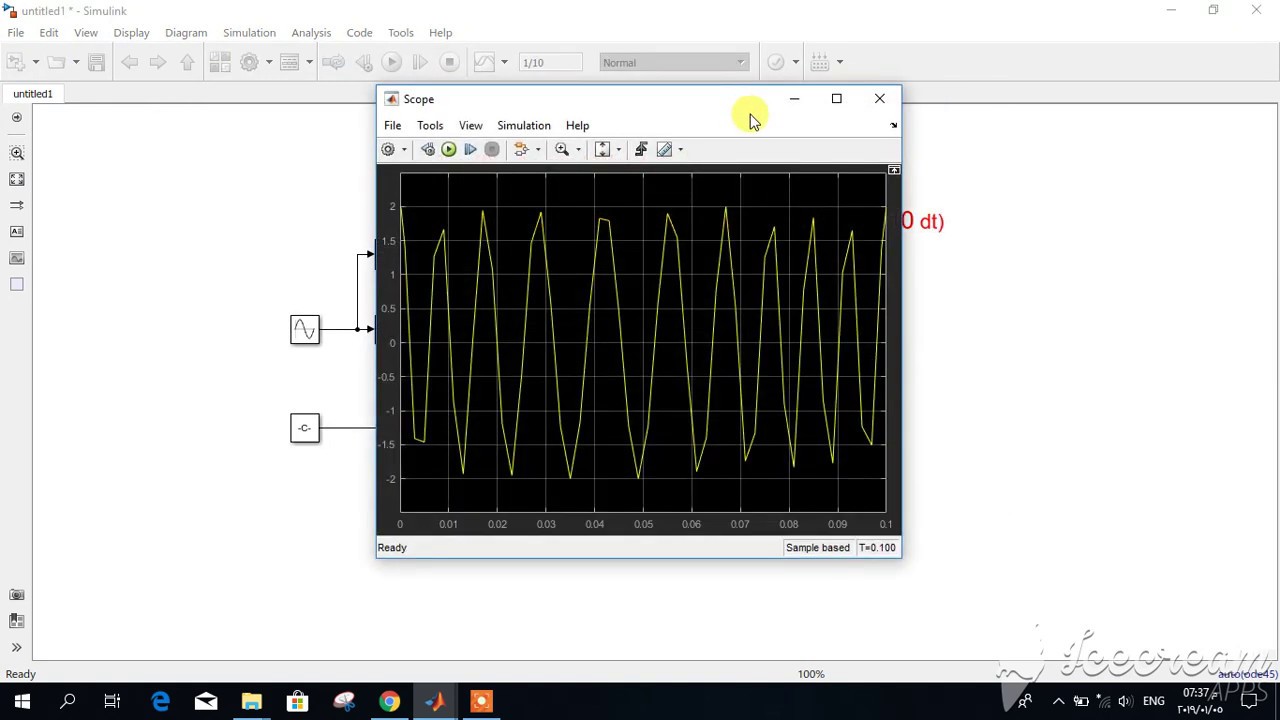Screen dimensions: 1280x720
Task: Click Forward arrow in Simulink toolbar
Action: pos(158,62)
